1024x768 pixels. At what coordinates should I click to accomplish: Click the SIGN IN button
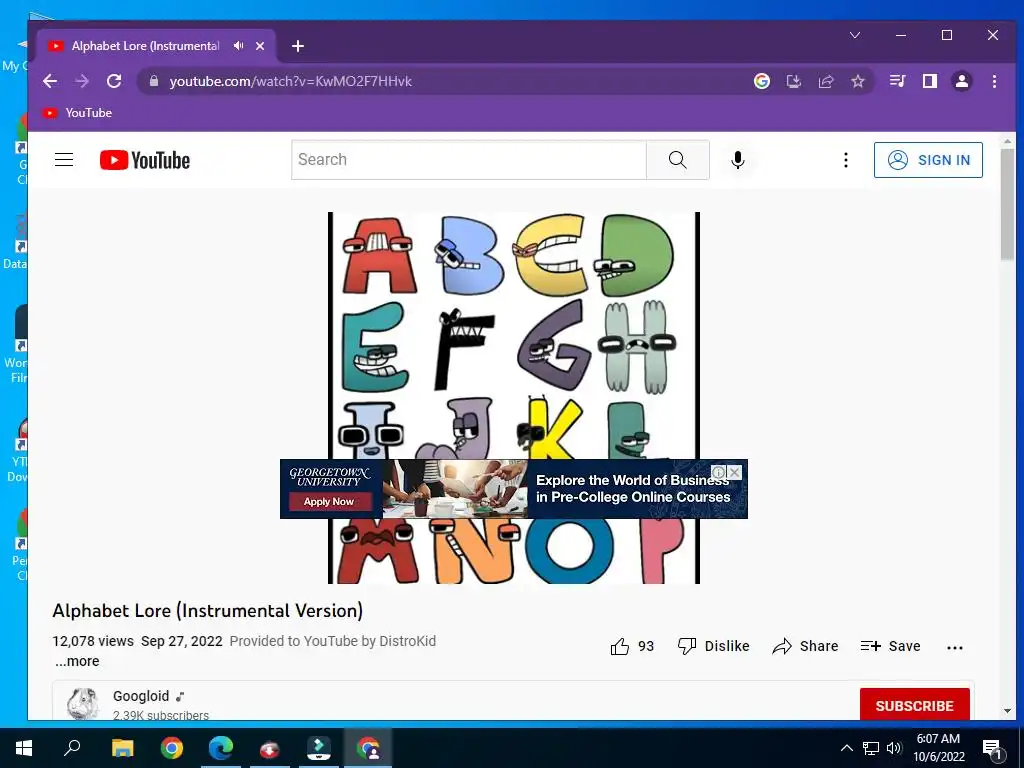tap(928, 160)
